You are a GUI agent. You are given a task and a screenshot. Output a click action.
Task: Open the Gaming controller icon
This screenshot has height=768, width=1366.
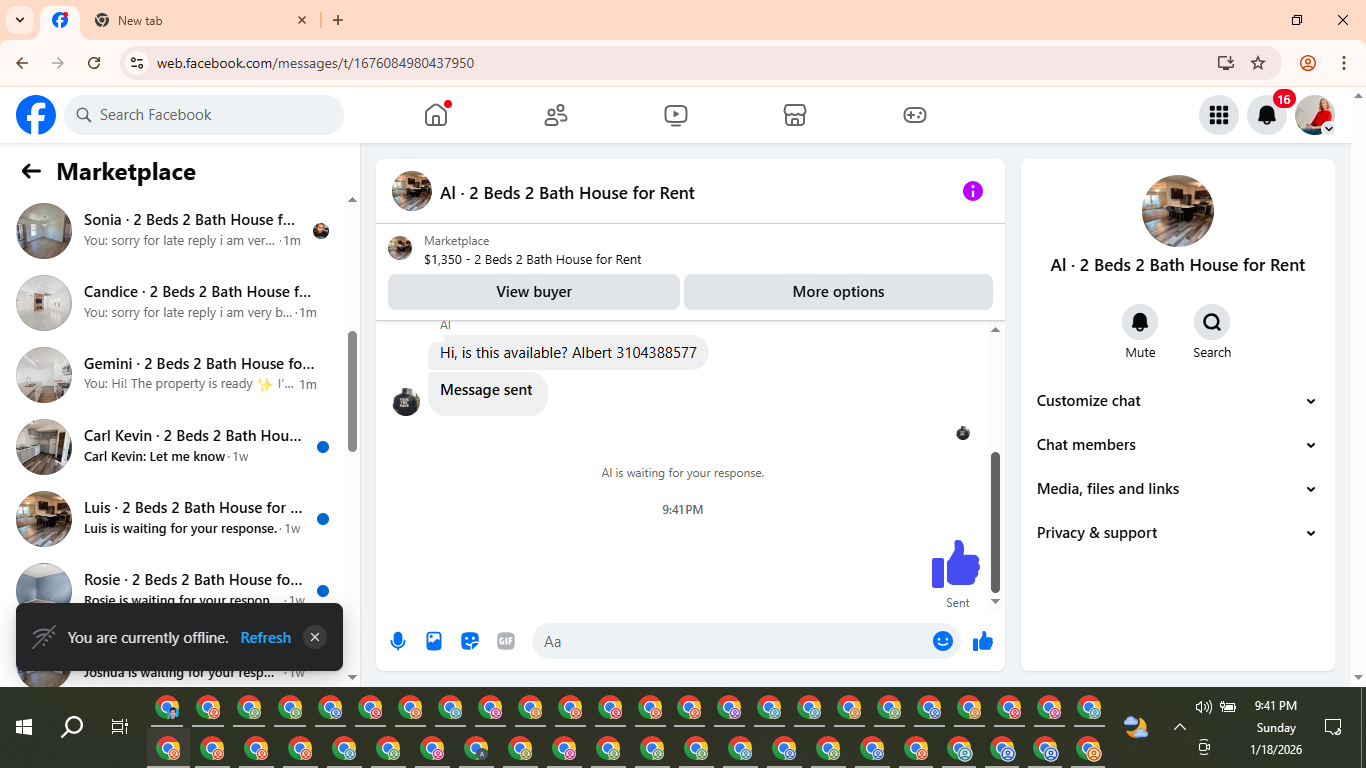pyautogui.click(x=915, y=115)
